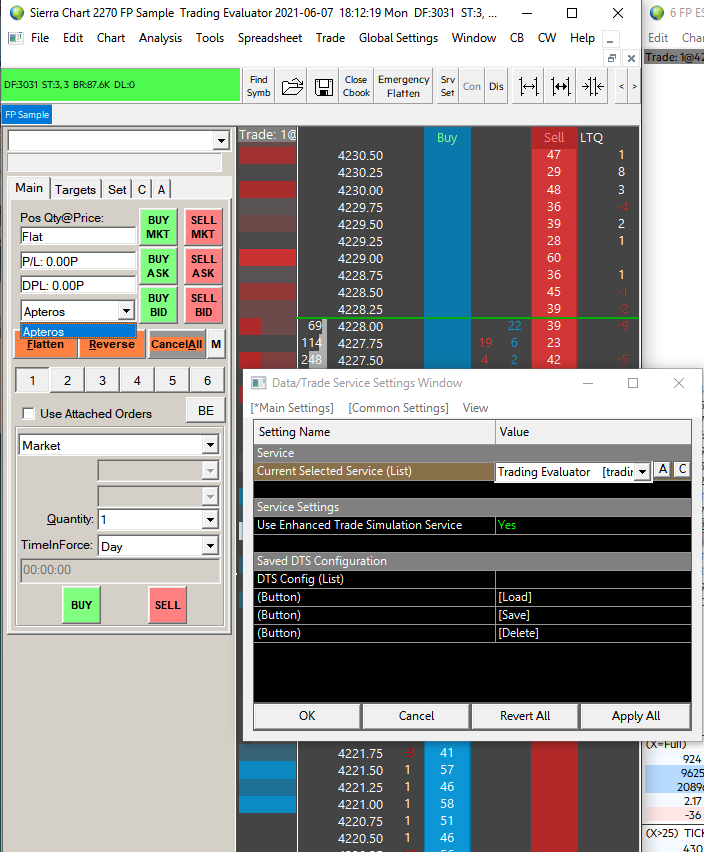
Task: Click the Reverse button
Action: point(112,344)
